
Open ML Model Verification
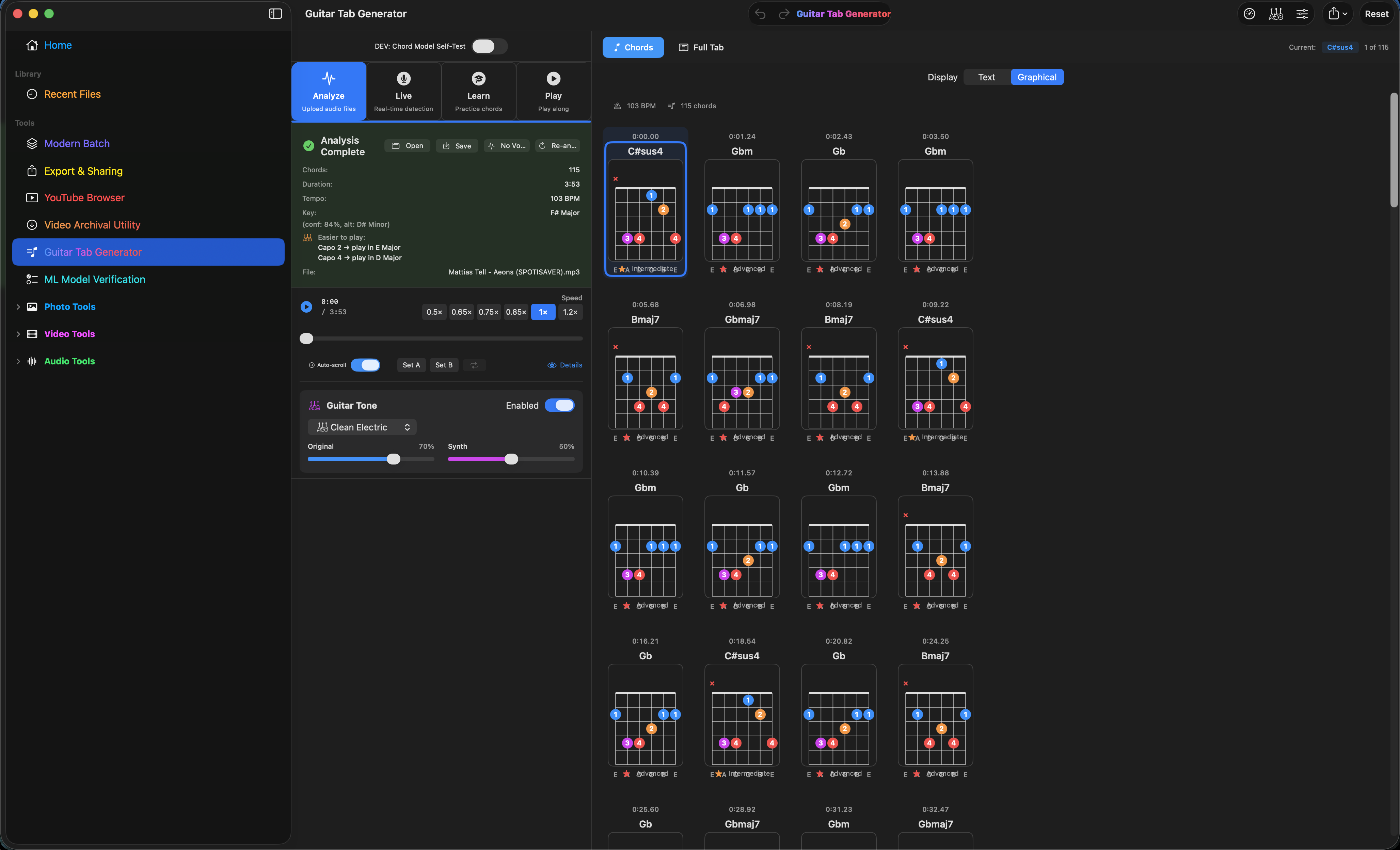[148, 279]
